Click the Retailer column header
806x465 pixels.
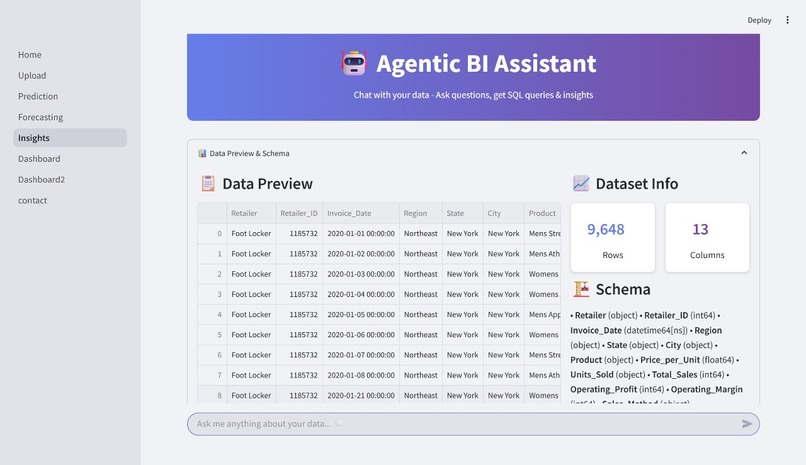tap(251, 213)
